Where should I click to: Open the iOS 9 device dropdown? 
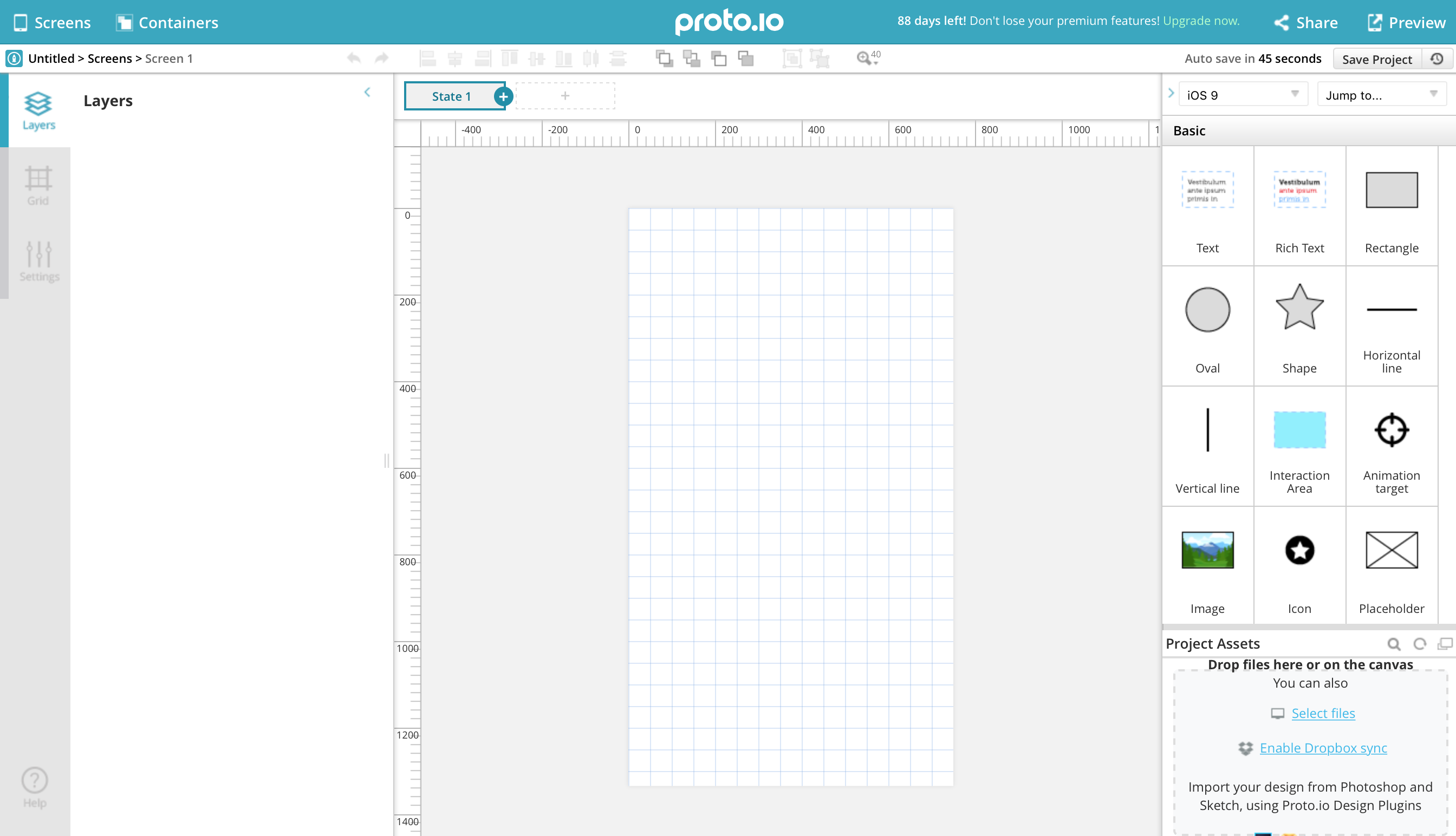1239,94
